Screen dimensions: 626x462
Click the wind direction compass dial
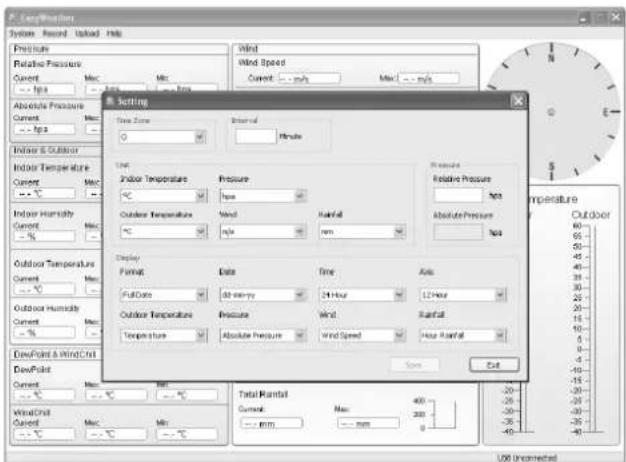click(x=552, y=112)
